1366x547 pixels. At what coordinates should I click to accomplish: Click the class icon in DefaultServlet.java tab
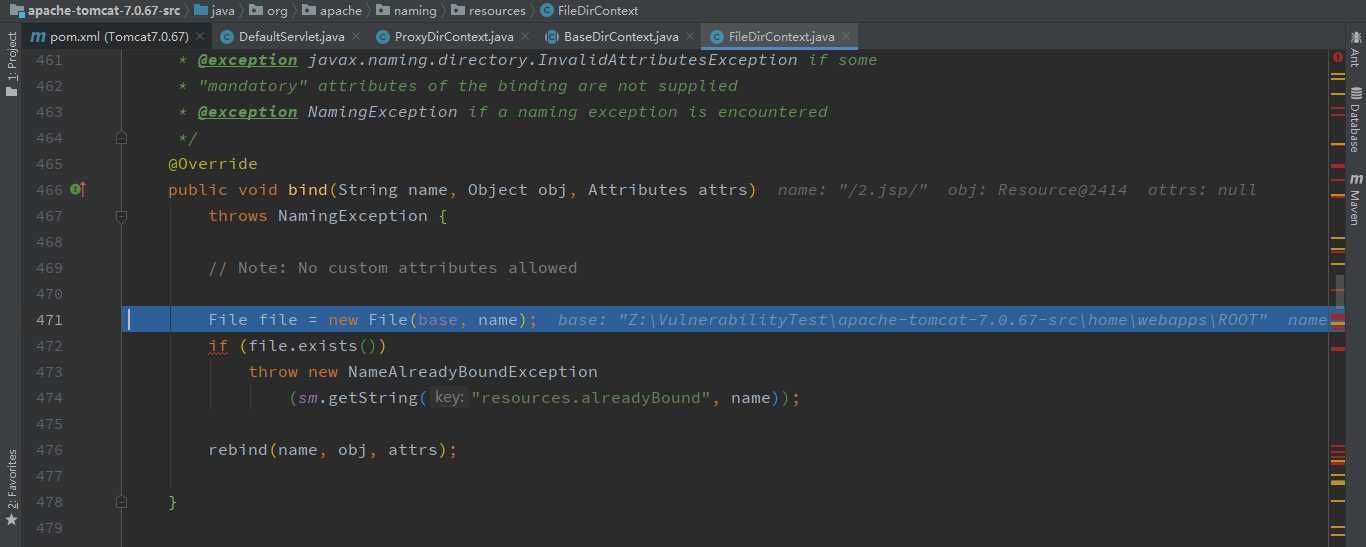coord(225,37)
